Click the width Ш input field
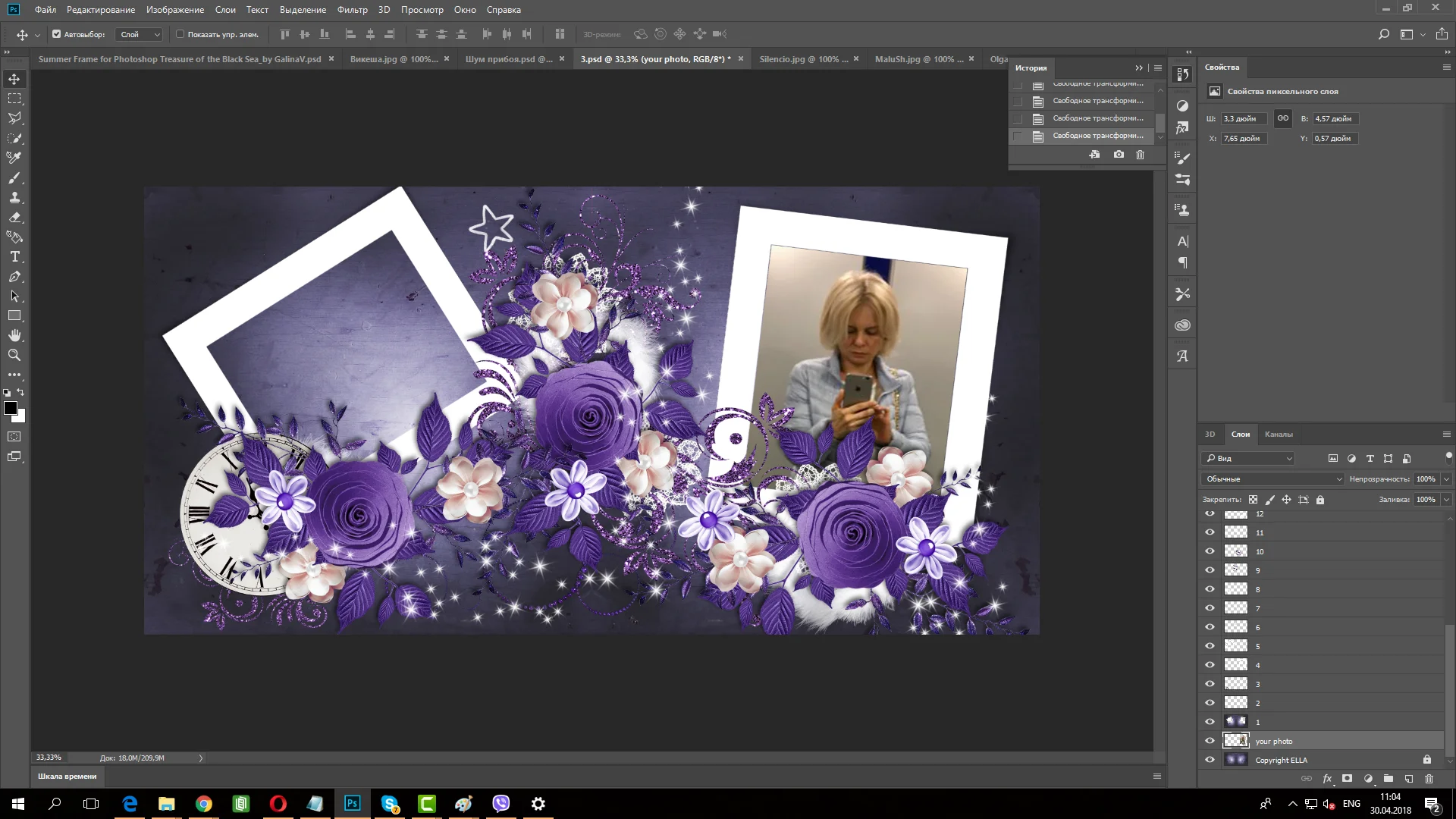The height and width of the screenshot is (819, 1456). click(1243, 119)
